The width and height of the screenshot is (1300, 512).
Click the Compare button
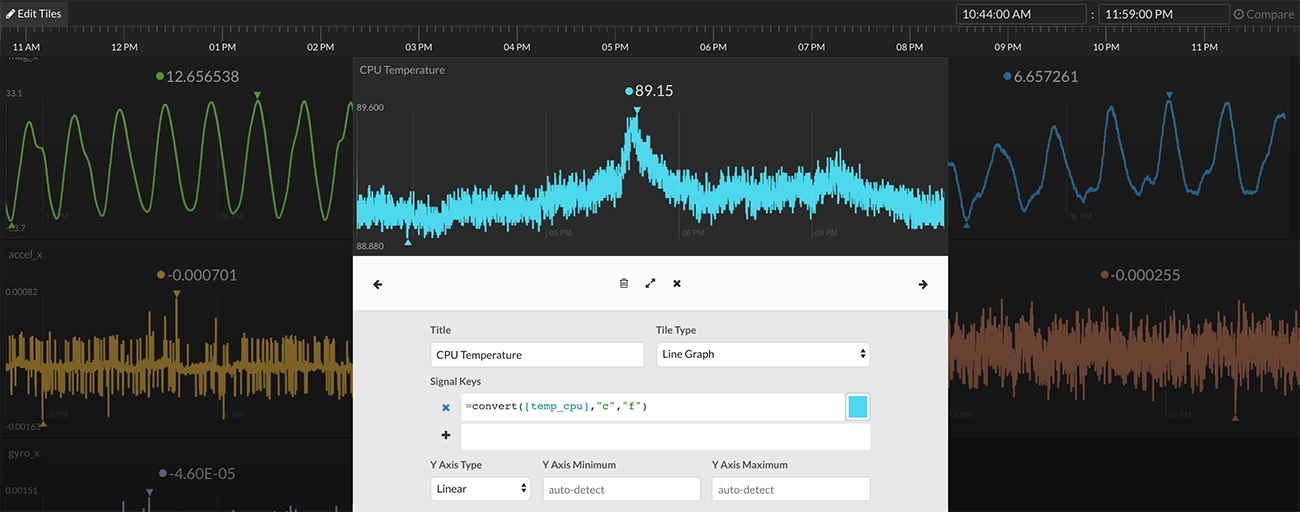1263,14
